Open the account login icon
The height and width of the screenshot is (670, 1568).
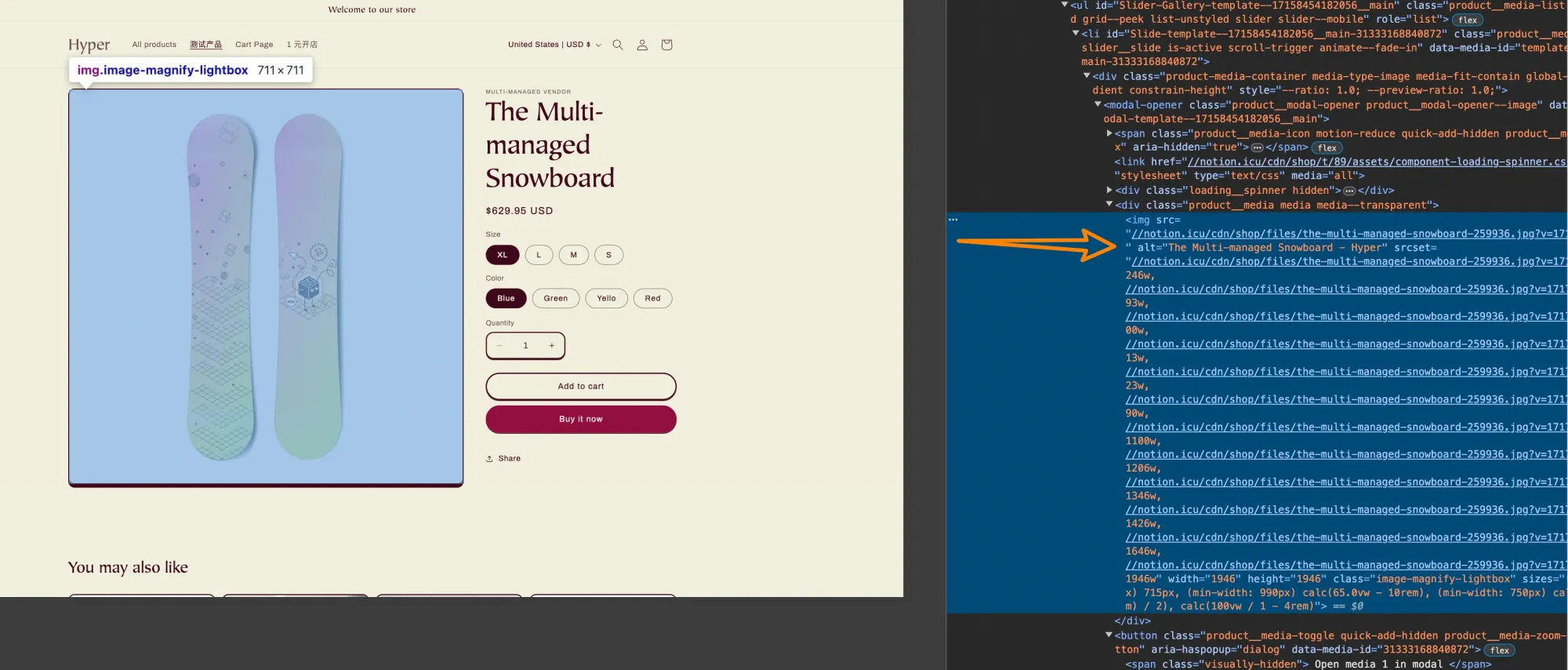point(642,45)
